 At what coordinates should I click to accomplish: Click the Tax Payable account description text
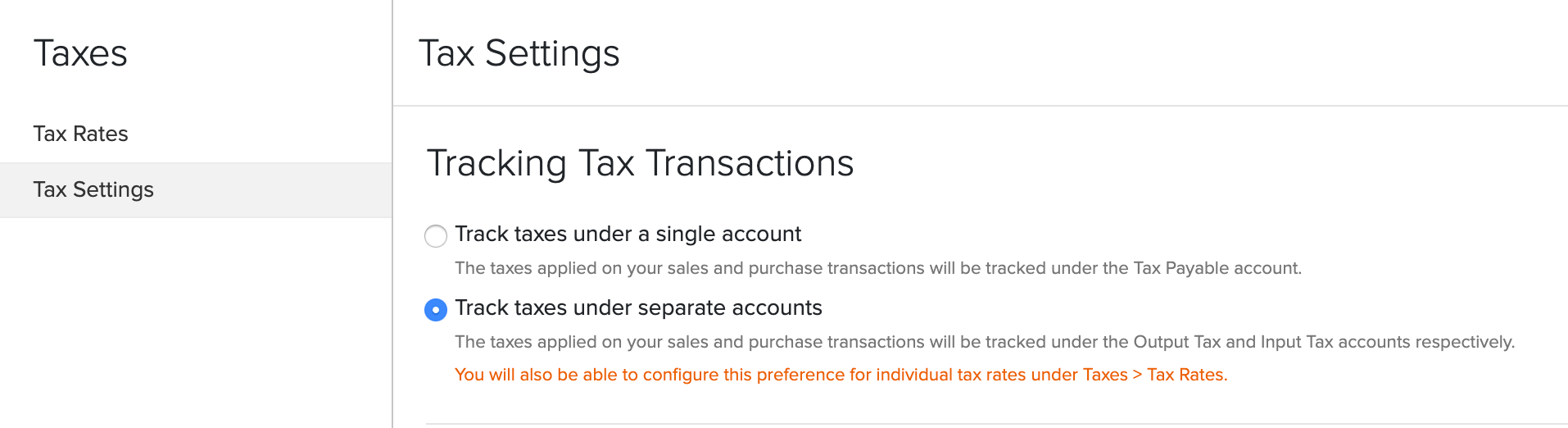pyautogui.click(x=877, y=268)
